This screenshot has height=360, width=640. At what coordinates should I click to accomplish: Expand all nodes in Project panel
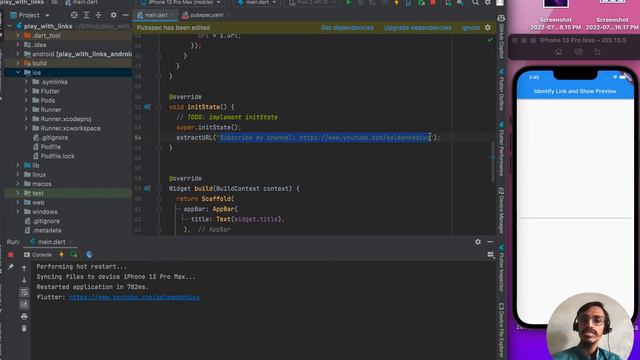click(86, 15)
